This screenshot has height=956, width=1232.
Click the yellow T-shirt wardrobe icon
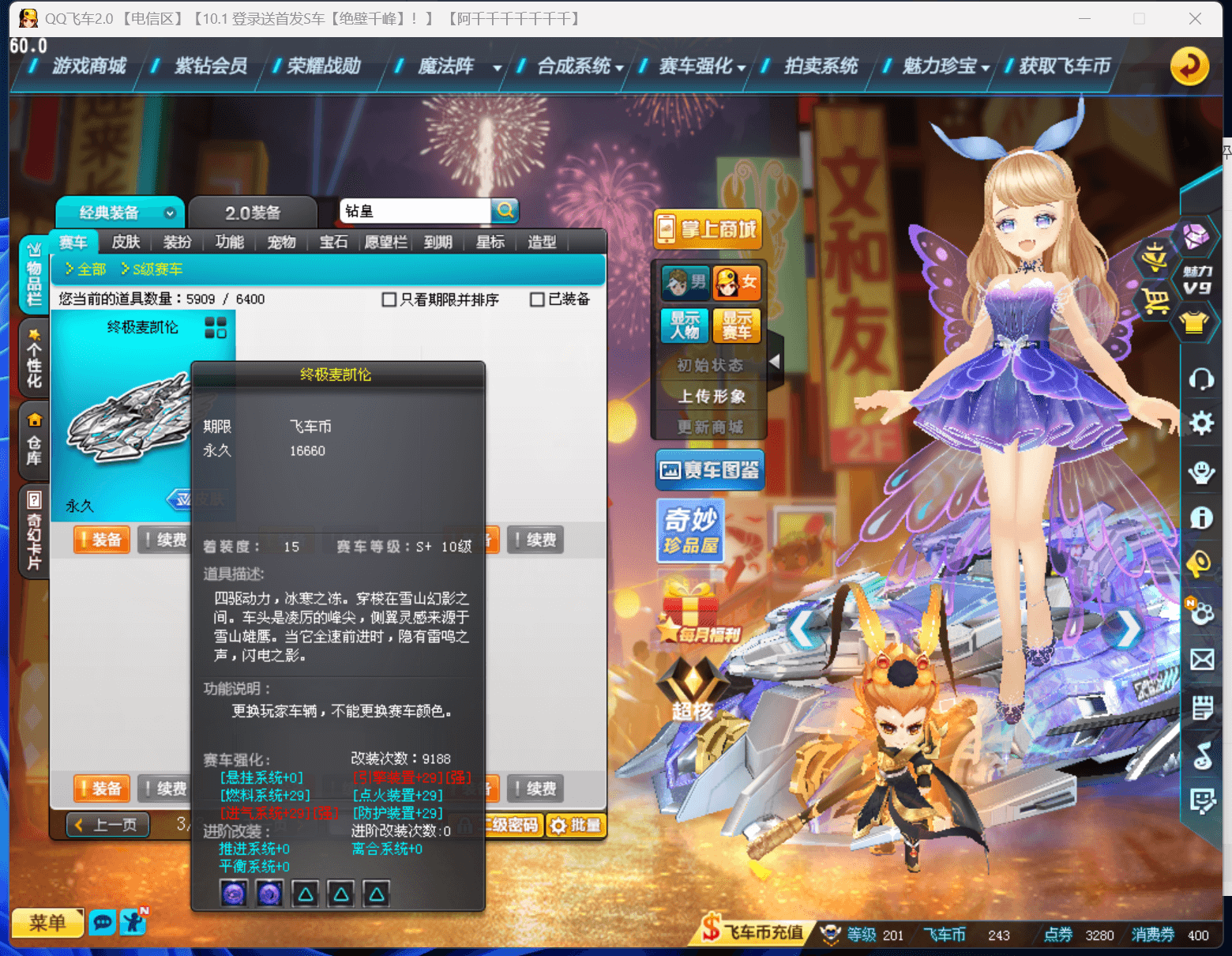click(x=1194, y=322)
